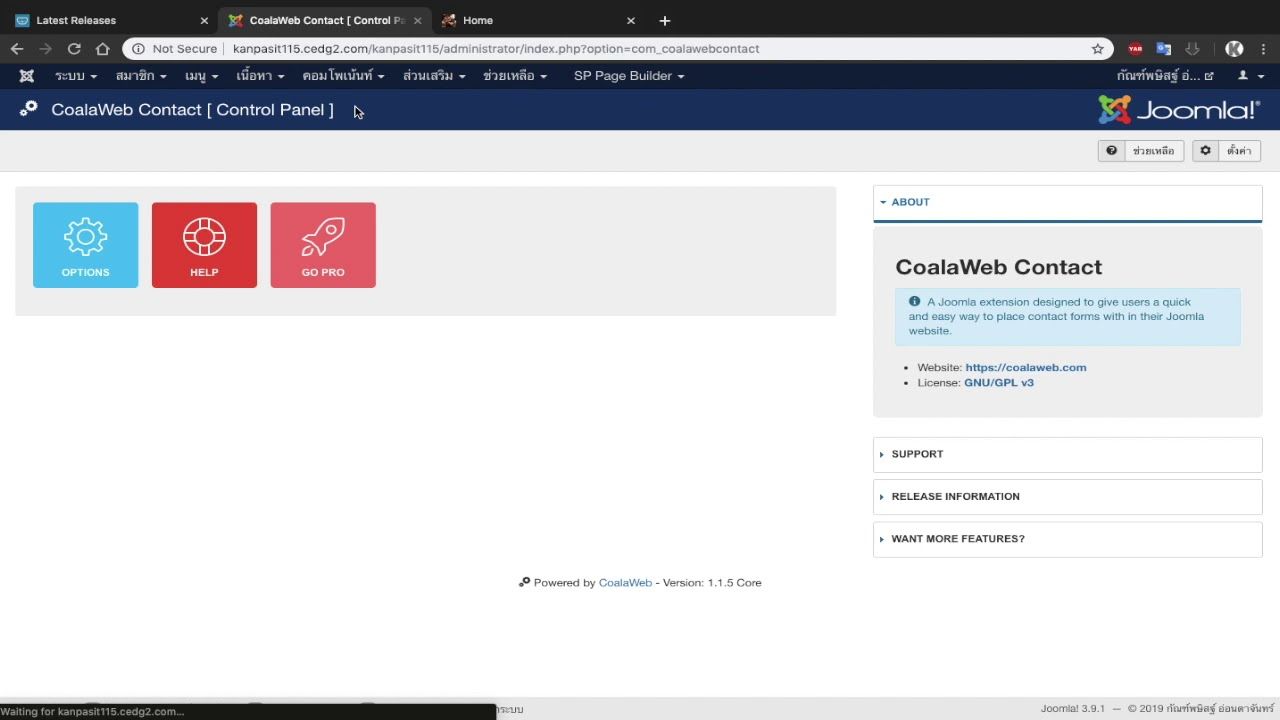
Task: Open the คอมโพเน้นท์ dropdown menu
Action: coord(343,76)
